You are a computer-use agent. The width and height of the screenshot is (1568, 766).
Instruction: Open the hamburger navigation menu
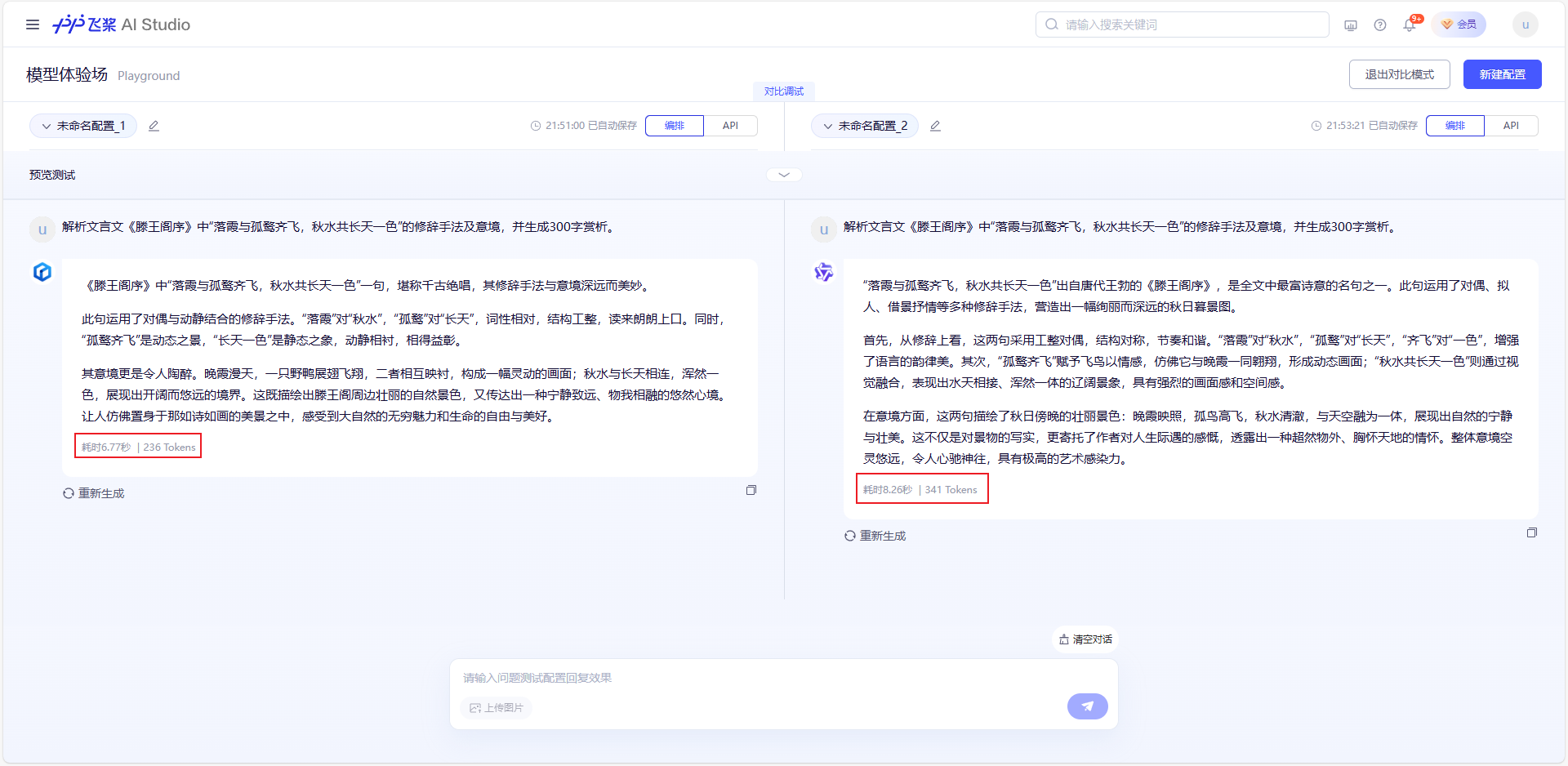(33, 24)
